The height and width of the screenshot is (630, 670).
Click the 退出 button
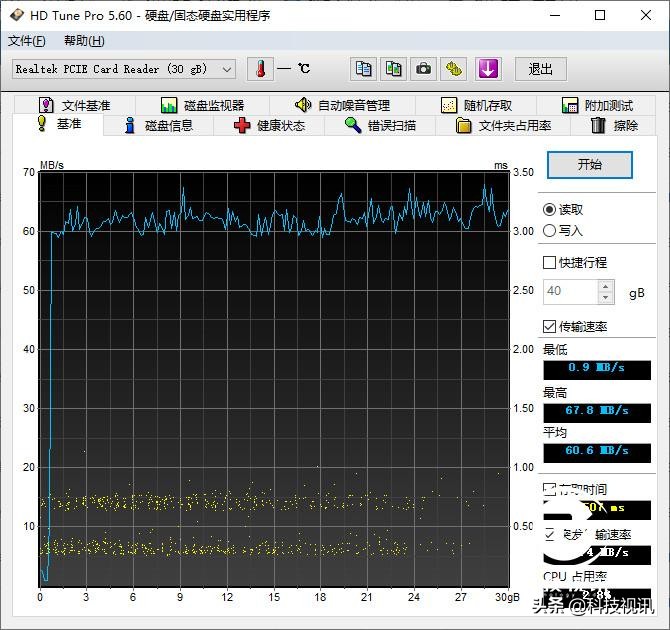point(541,69)
